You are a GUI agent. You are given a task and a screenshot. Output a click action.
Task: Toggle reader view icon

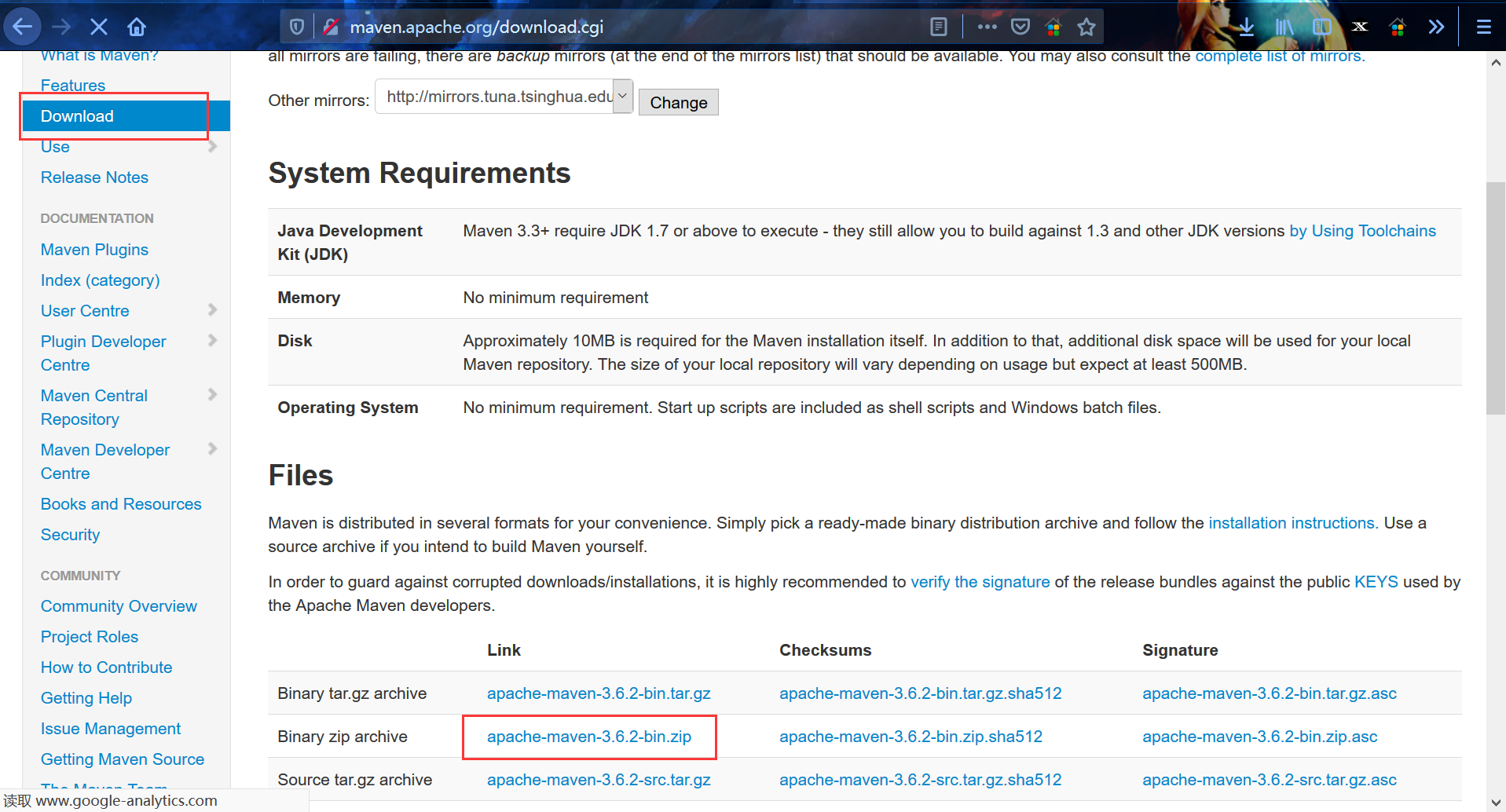coord(939,27)
